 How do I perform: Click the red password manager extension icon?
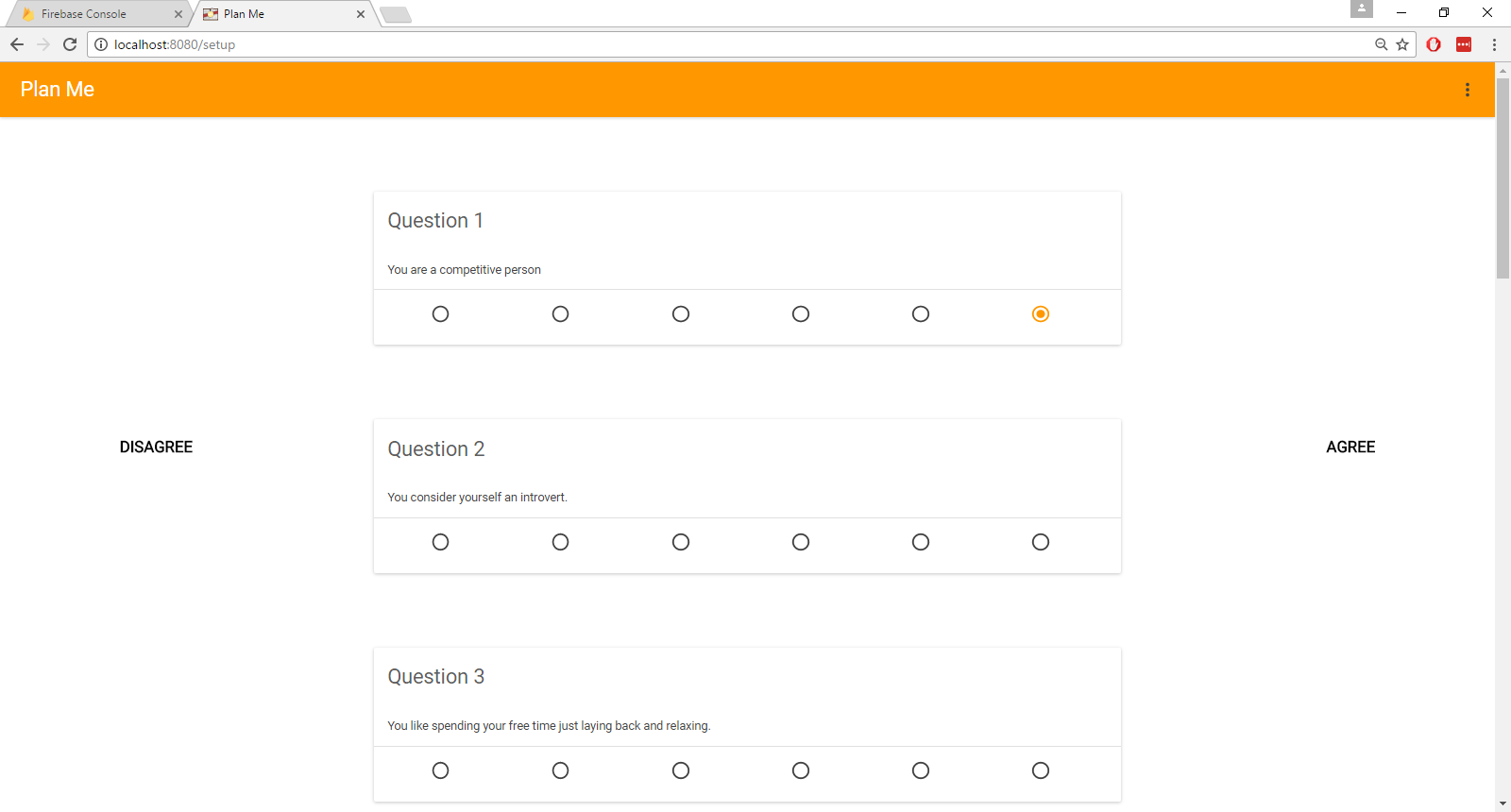coord(1464,44)
